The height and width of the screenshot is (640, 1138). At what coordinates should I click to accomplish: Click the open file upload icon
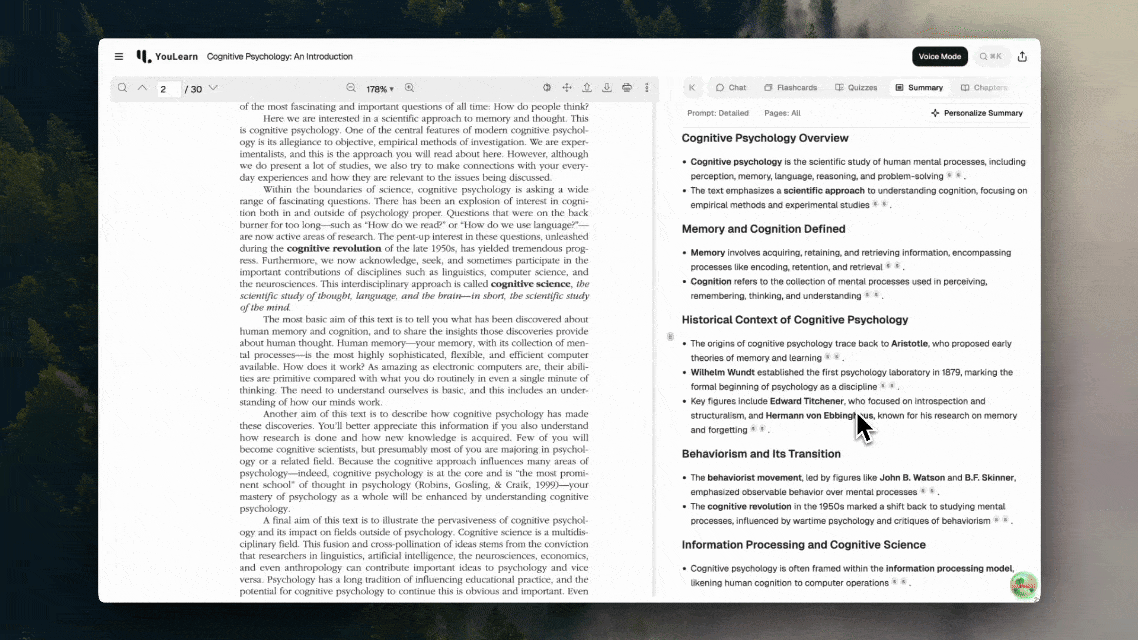coord(586,88)
